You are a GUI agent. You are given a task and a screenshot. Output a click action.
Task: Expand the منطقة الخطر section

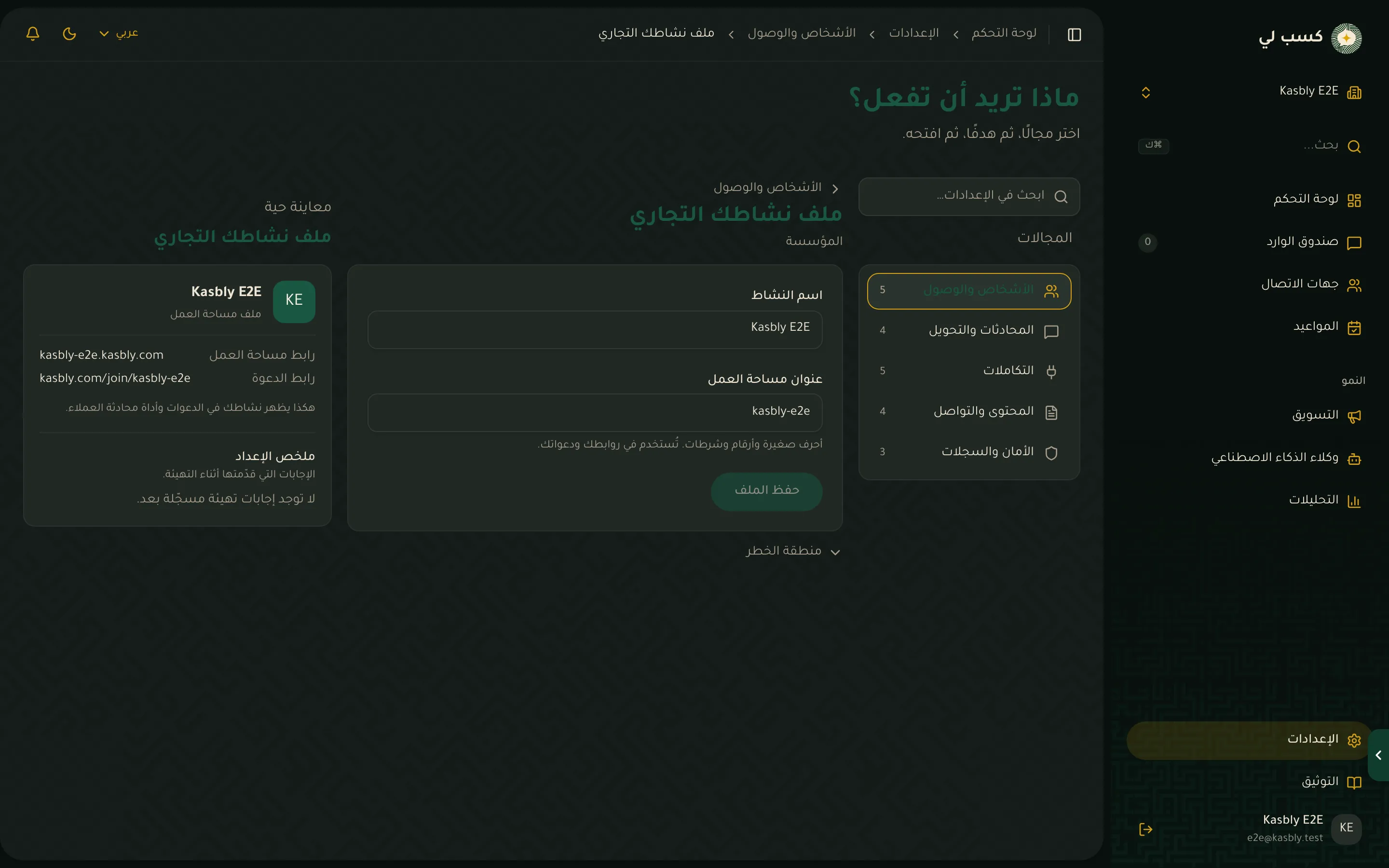pos(793,551)
